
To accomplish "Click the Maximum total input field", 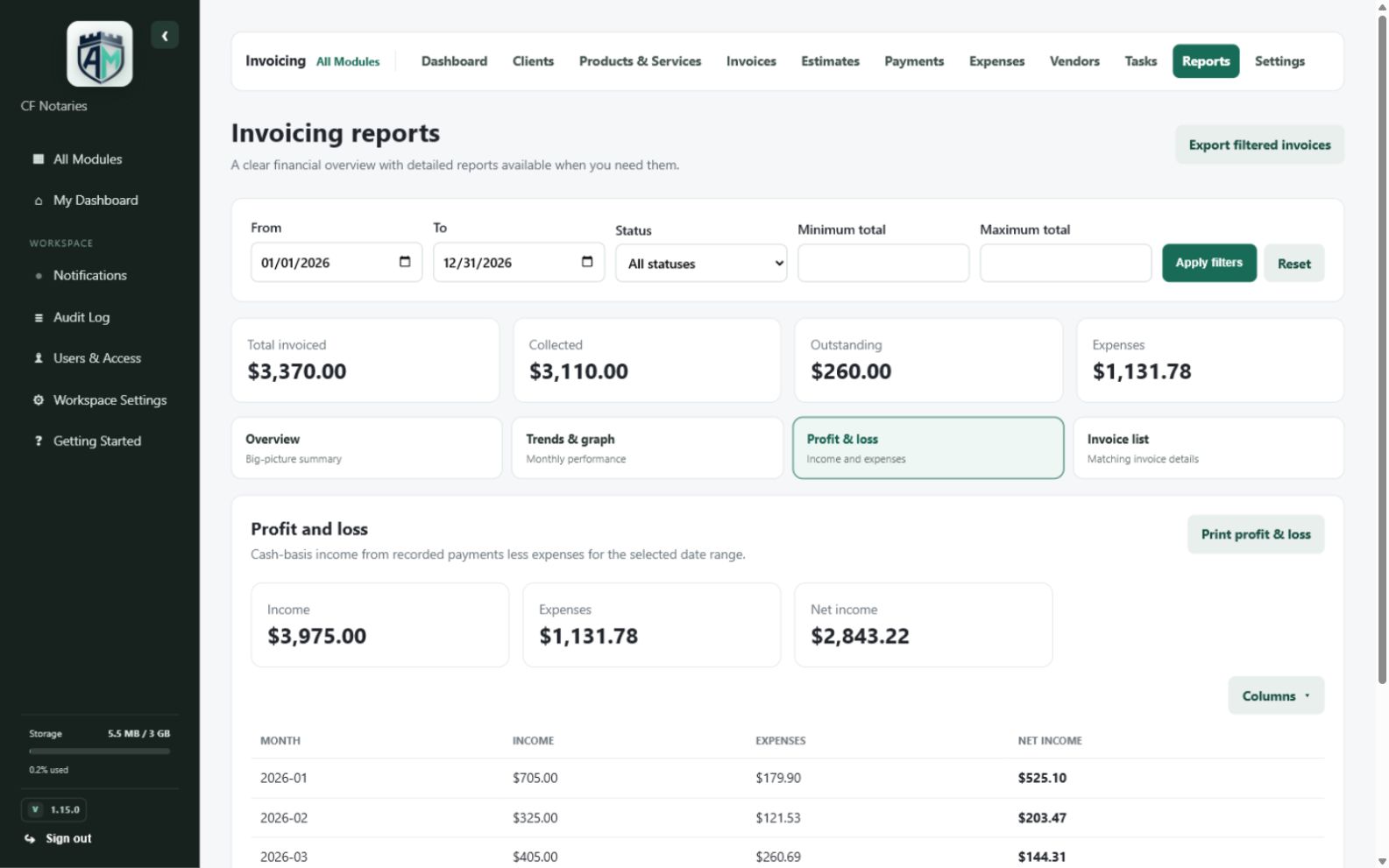I will 1066,263.
